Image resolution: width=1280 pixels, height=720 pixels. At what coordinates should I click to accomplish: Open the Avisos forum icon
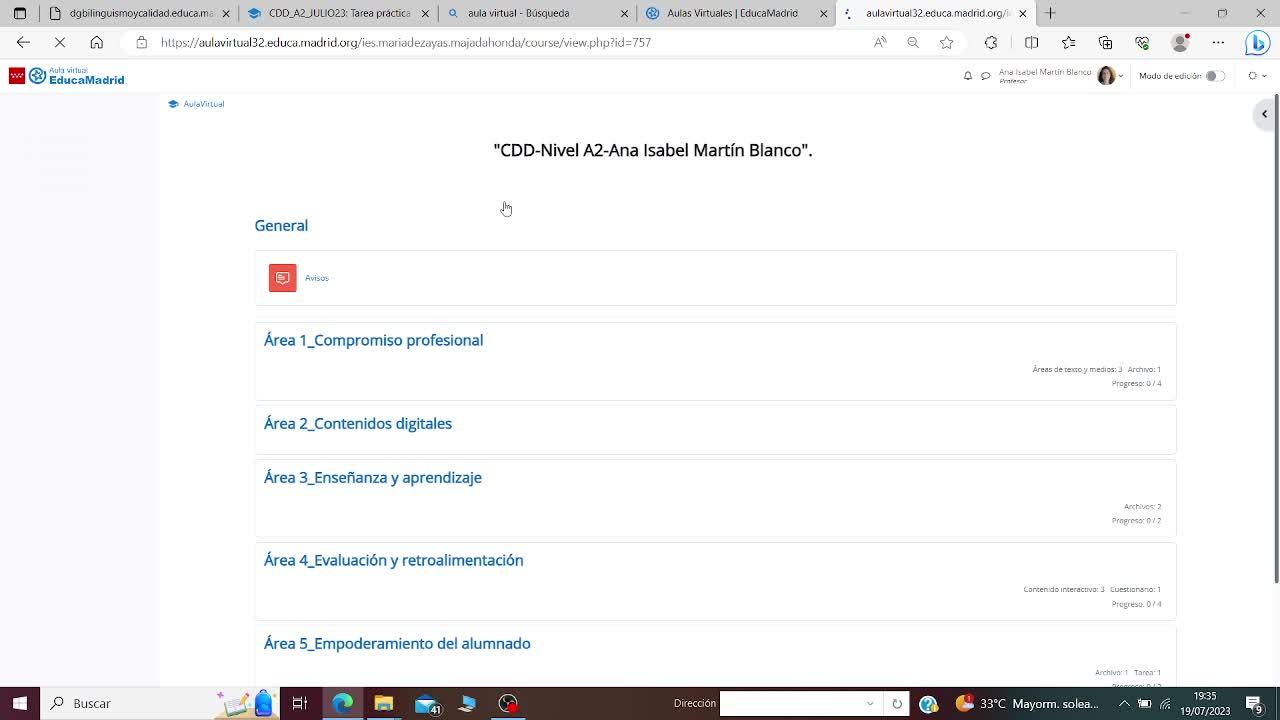[x=283, y=278]
